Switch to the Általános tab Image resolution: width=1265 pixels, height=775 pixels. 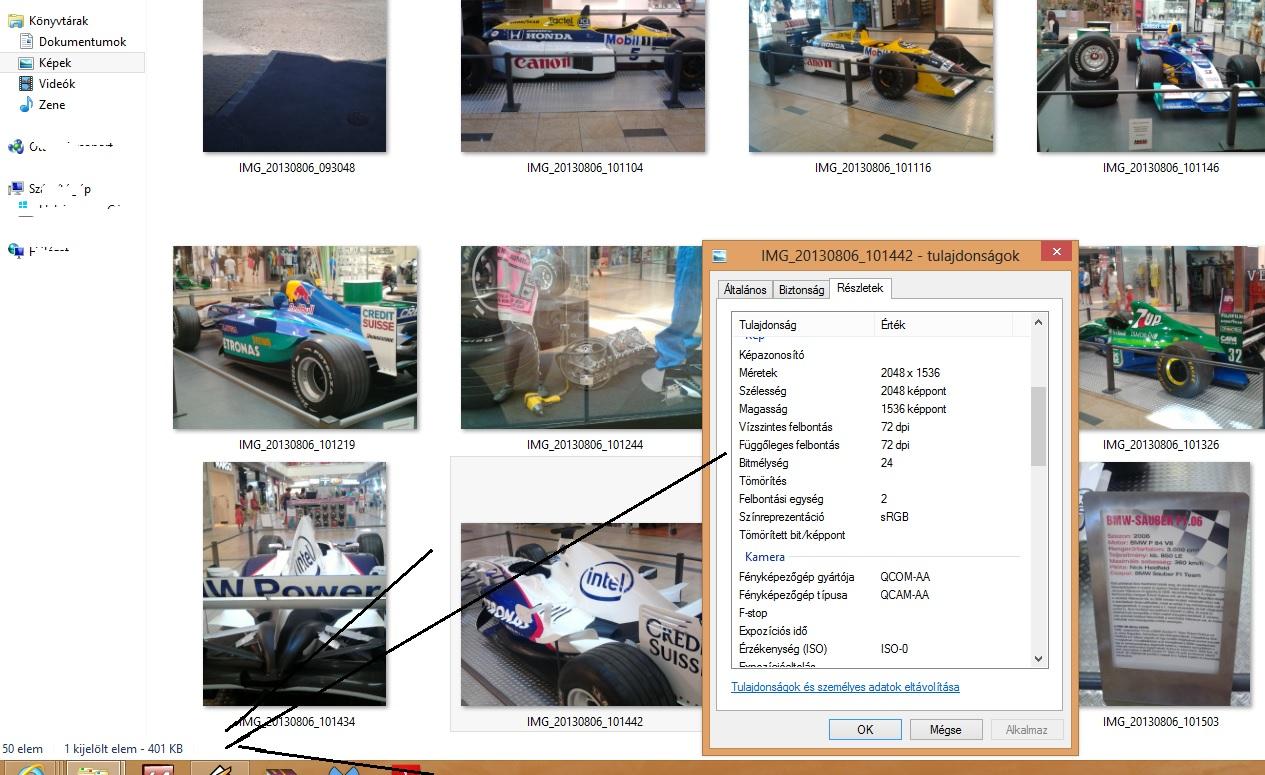pyautogui.click(x=745, y=289)
